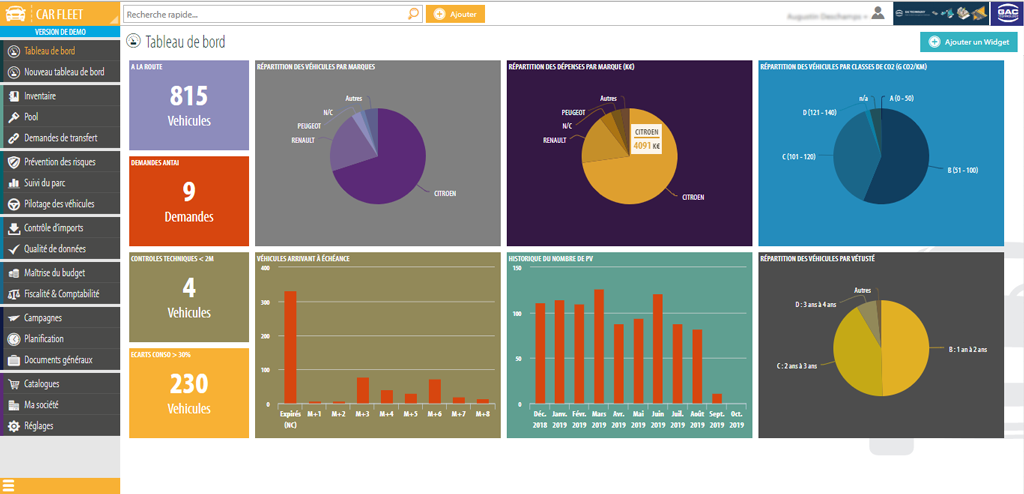
Task: Click in the Recherche rapide search field
Action: (265, 14)
